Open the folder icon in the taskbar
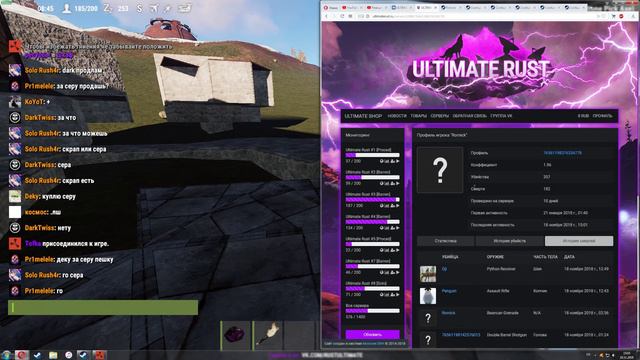Image resolution: width=640 pixels, height=360 pixels. click(53, 355)
